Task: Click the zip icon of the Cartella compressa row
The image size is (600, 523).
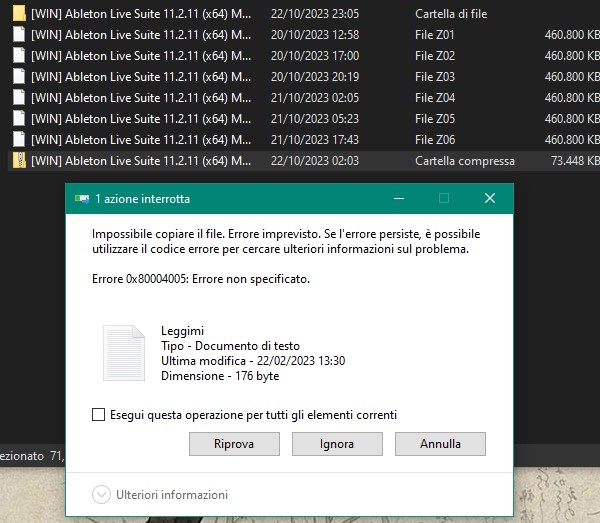Action: 19,161
